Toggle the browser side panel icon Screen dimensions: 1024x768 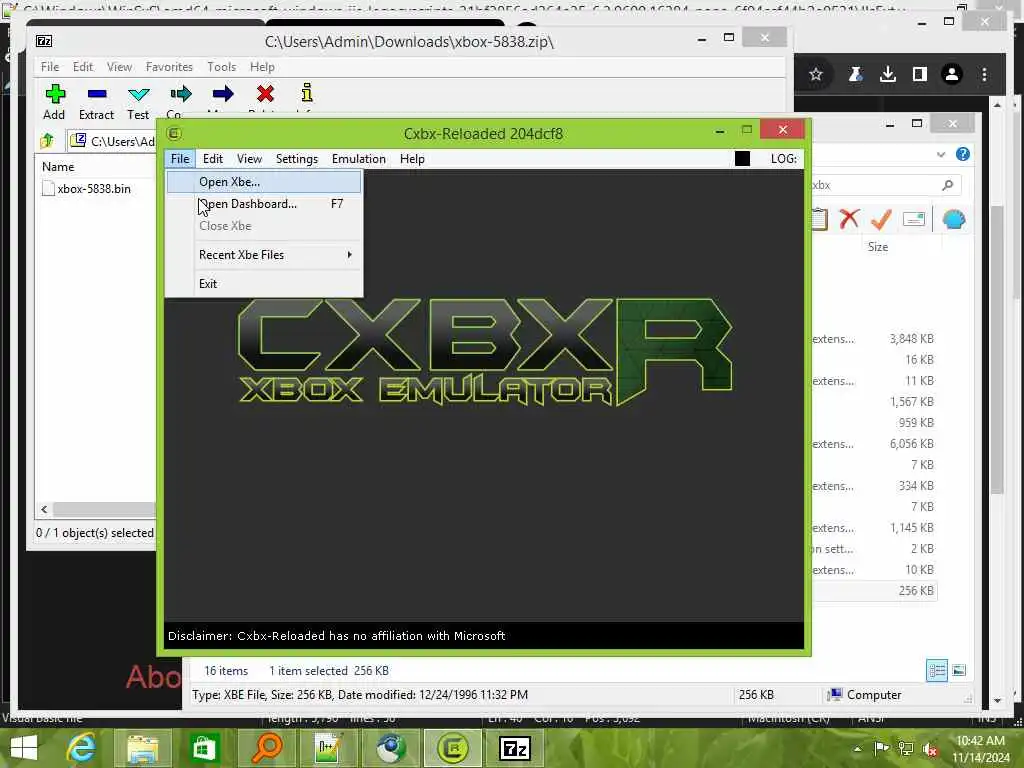(x=920, y=74)
